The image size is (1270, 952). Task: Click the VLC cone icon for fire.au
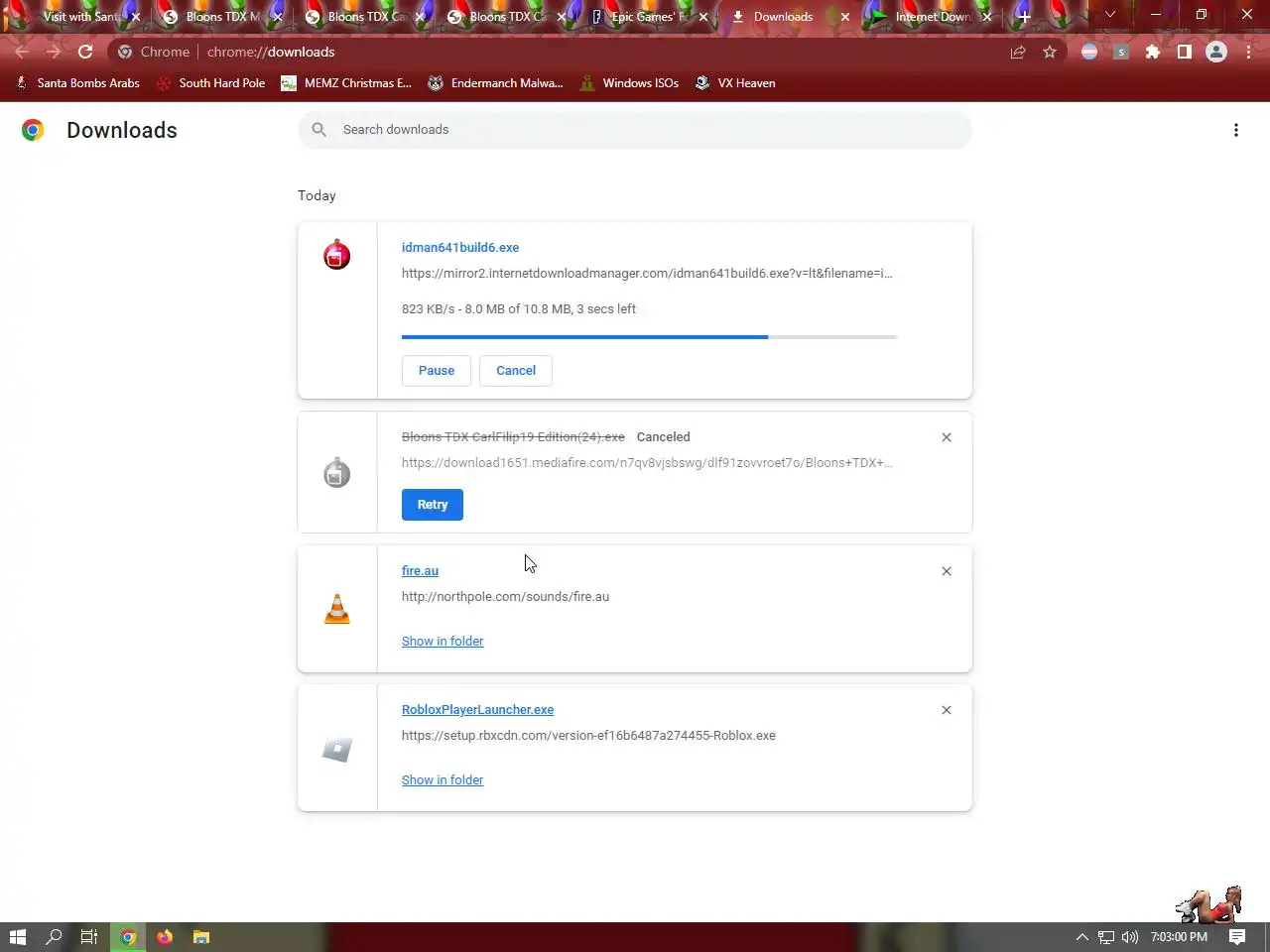tap(337, 609)
